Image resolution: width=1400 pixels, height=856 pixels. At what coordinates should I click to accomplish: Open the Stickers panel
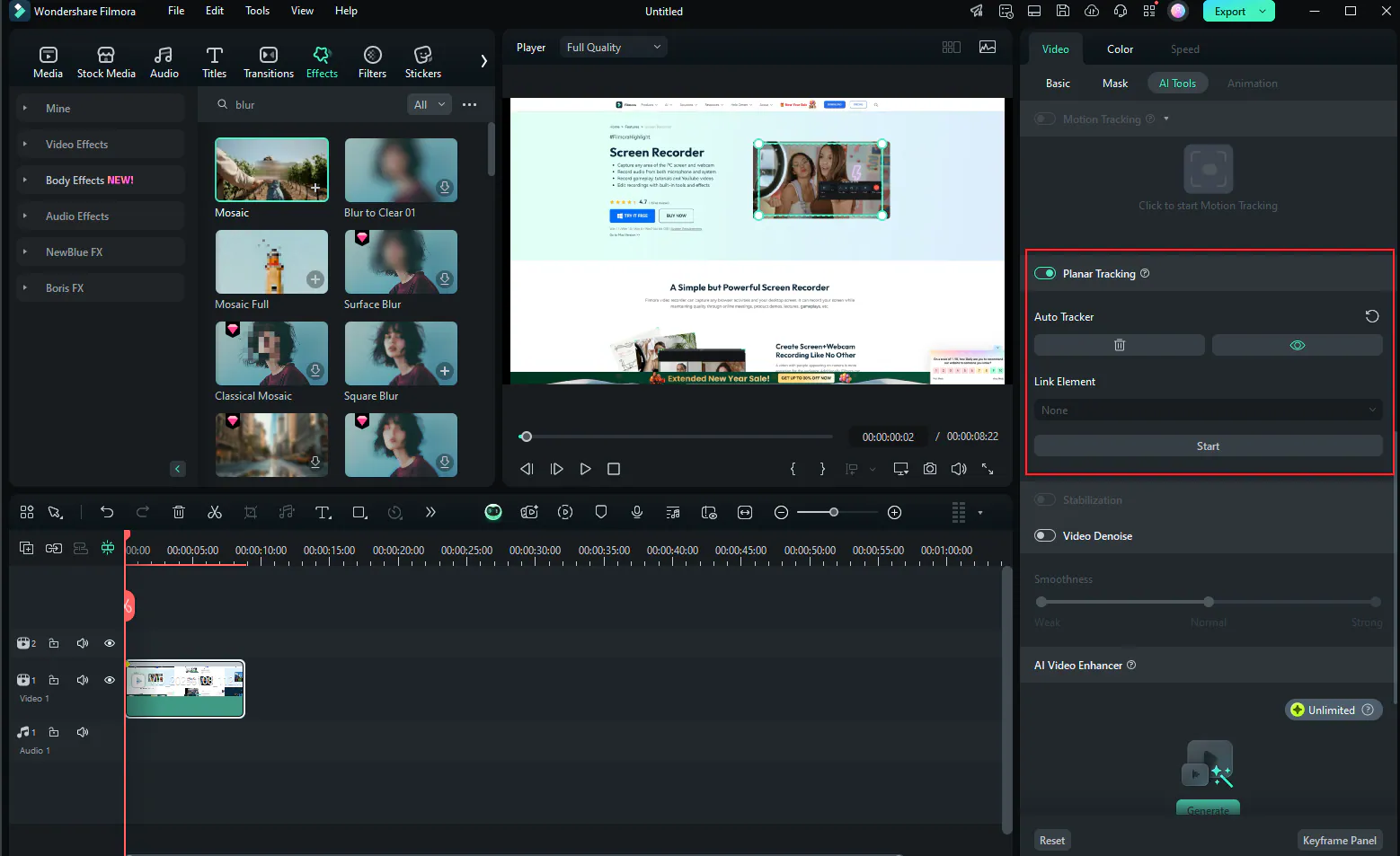tap(423, 62)
